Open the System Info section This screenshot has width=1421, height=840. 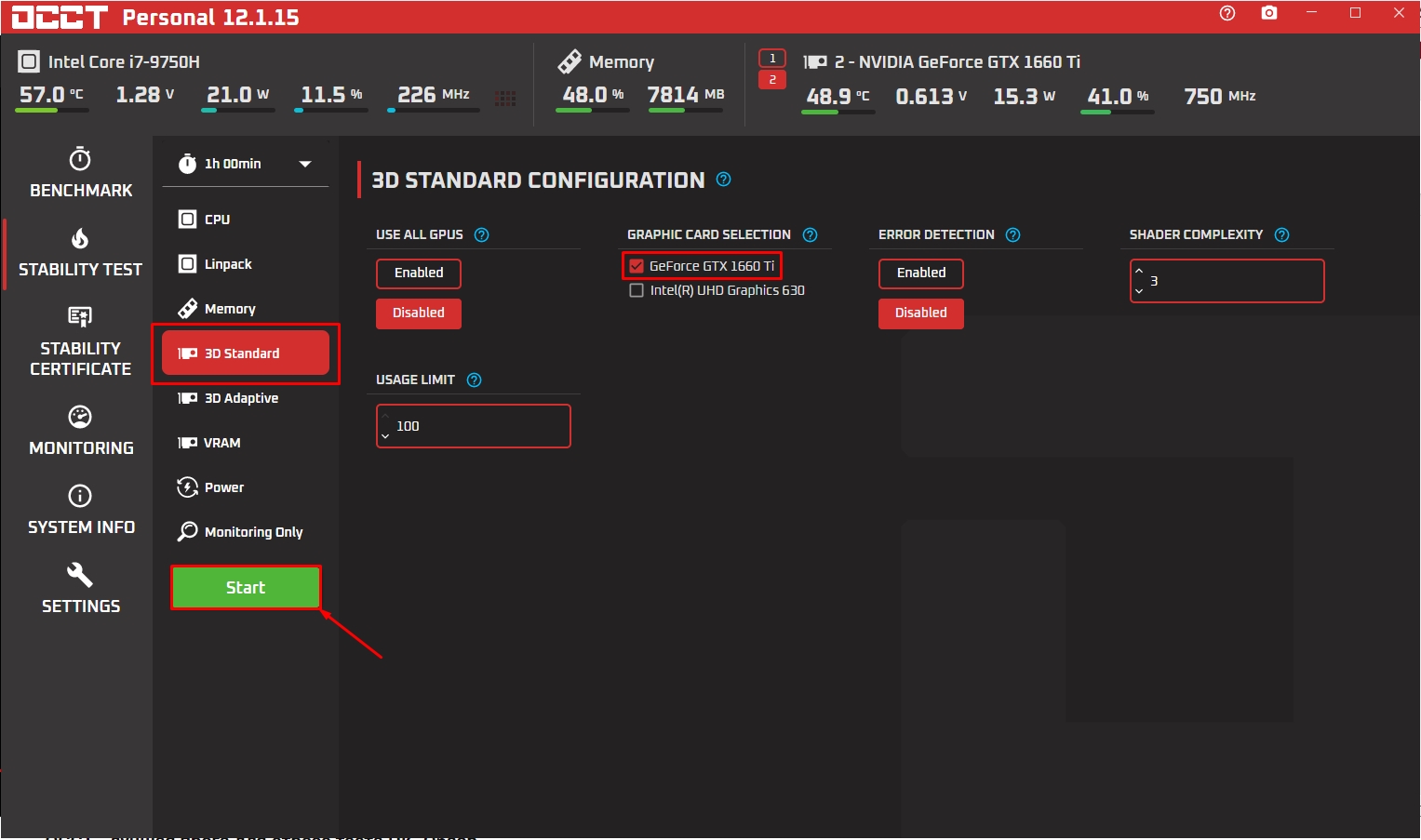pos(80,510)
